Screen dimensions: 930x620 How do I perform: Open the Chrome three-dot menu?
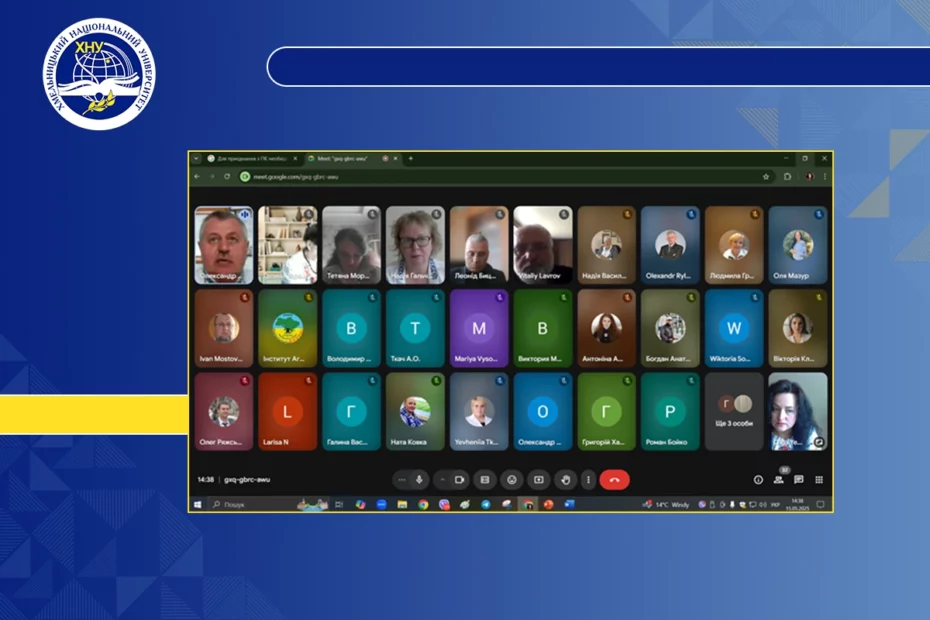pyautogui.click(x=824, y=176)
